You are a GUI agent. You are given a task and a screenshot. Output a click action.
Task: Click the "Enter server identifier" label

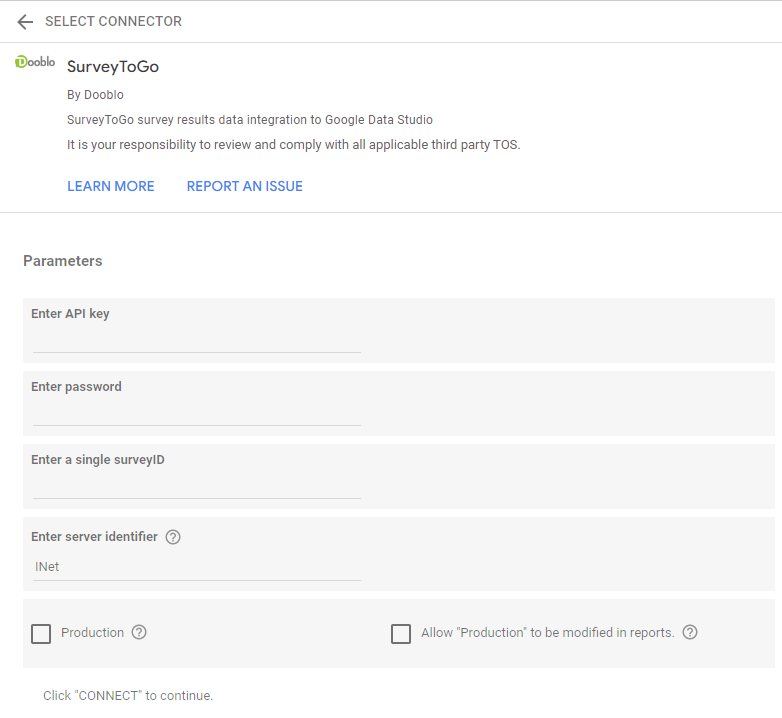(94, 537)
